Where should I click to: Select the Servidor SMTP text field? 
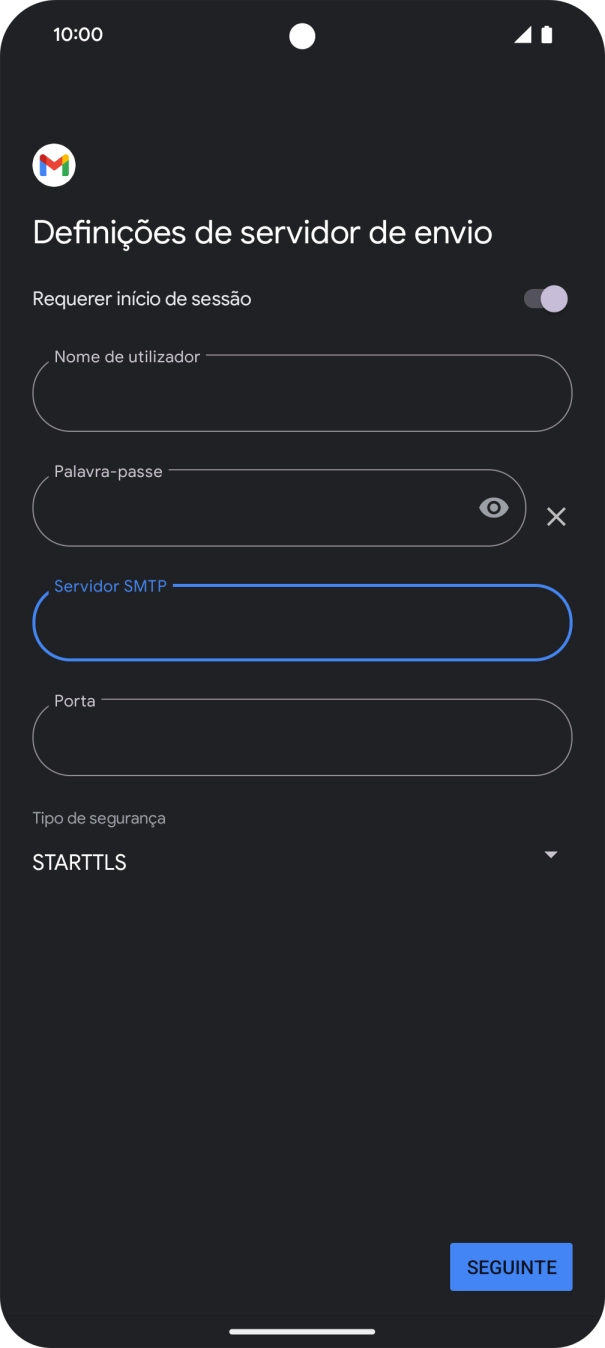pyautogui.click(x=302, y=623)
